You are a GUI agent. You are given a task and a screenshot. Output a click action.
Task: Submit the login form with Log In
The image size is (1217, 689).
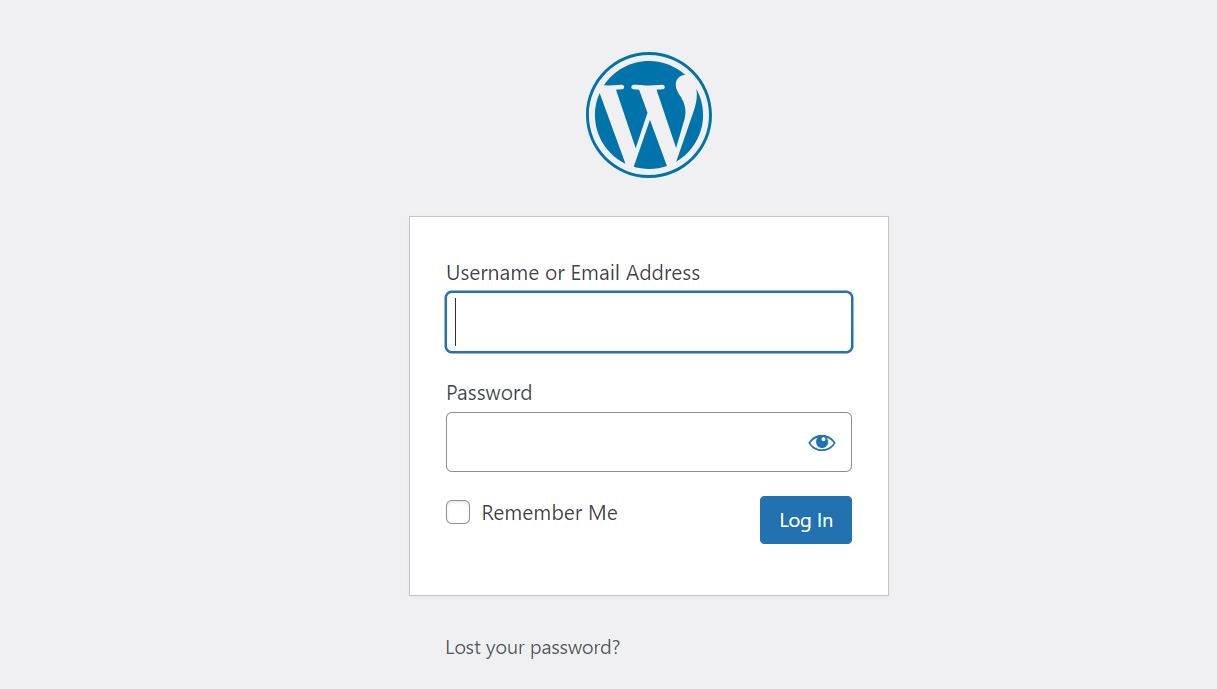(805, 520)
